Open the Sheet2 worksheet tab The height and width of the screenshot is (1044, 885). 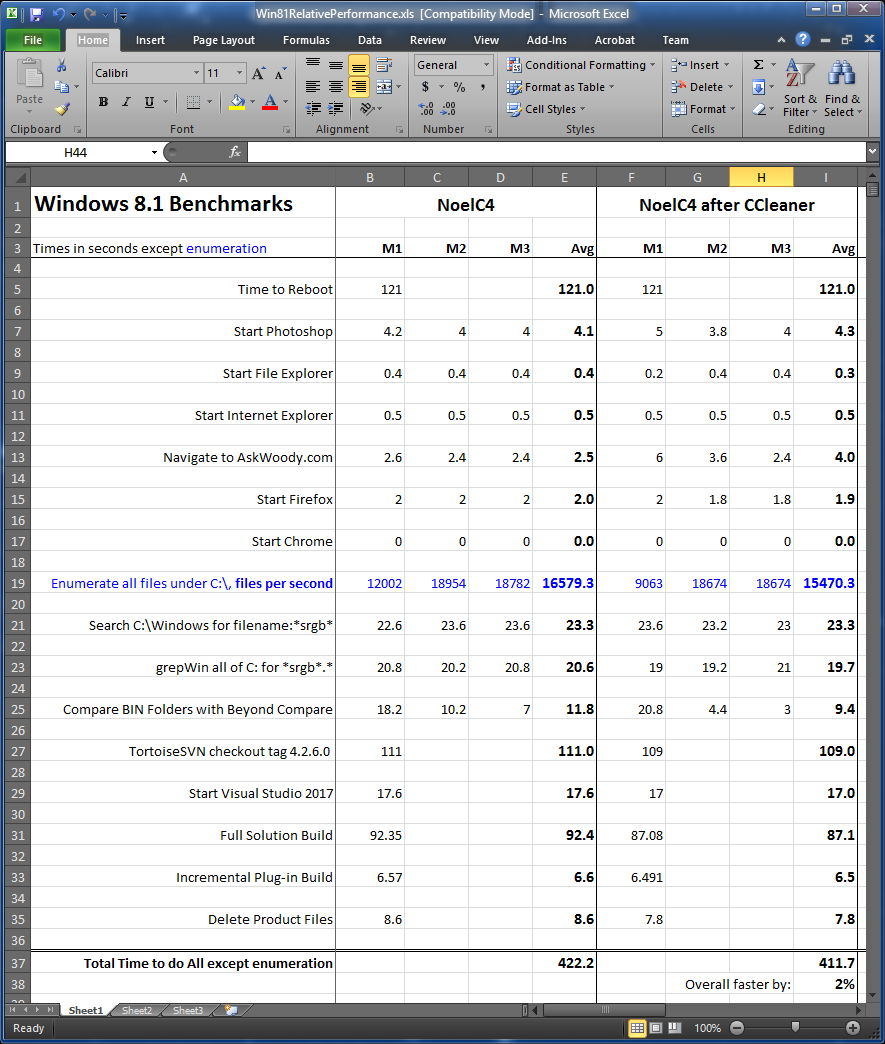(137, 1011)
